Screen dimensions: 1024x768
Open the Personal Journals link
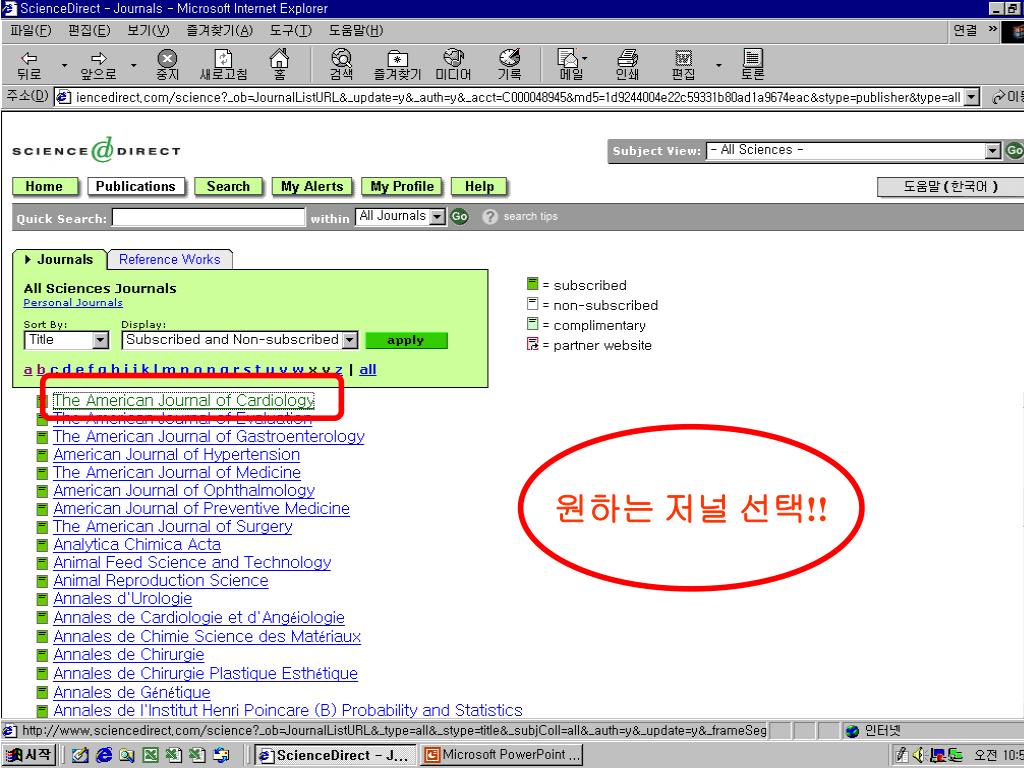pos(73,303)
